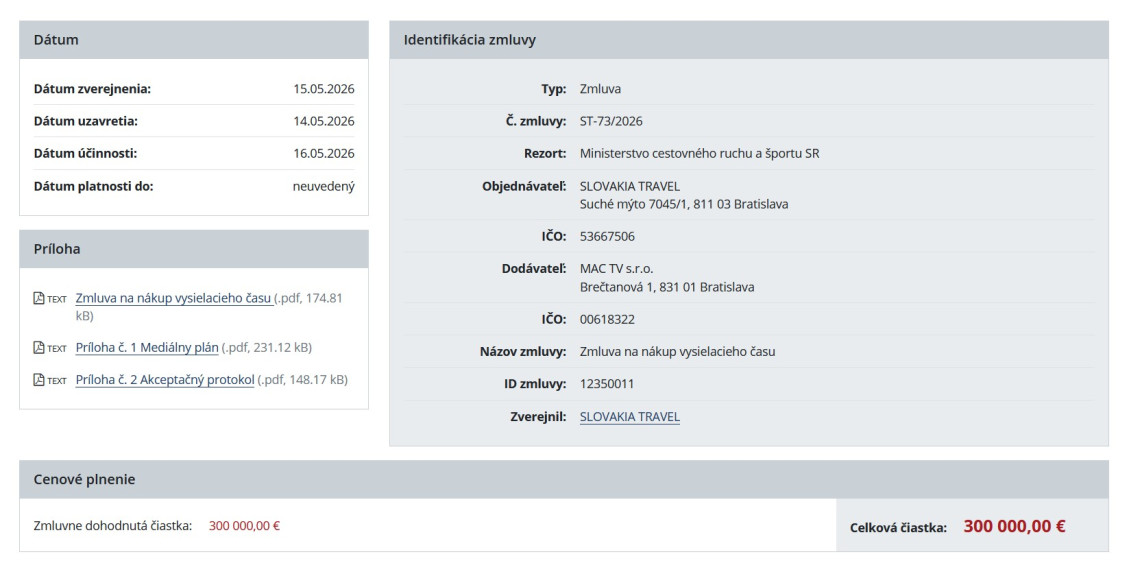Click the Identifikácia zmluvy header
This screenshot has height=585, width=1129.
749,40
